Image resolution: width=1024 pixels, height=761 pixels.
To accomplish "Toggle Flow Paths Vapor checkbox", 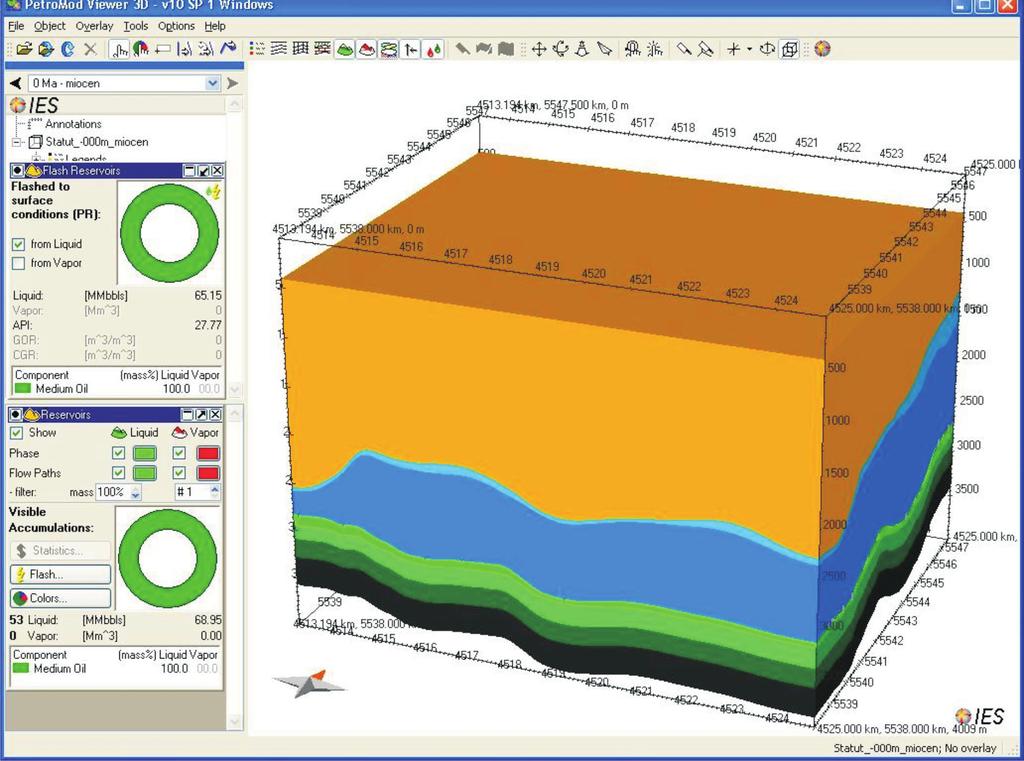I will (179, 472).
